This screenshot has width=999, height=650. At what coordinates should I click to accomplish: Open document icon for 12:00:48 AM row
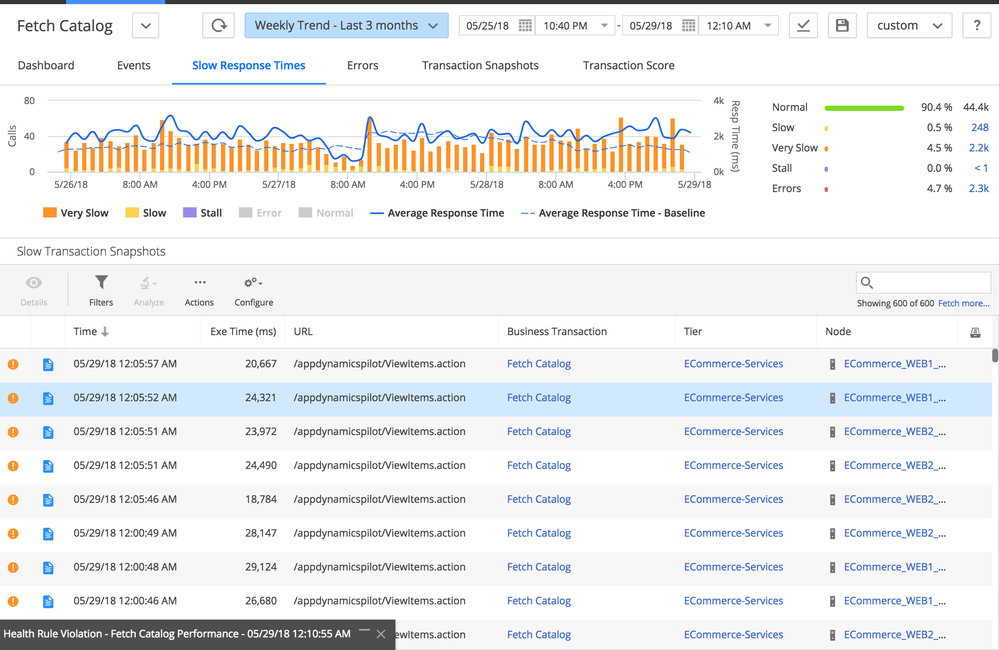click(x=48, y=568)
